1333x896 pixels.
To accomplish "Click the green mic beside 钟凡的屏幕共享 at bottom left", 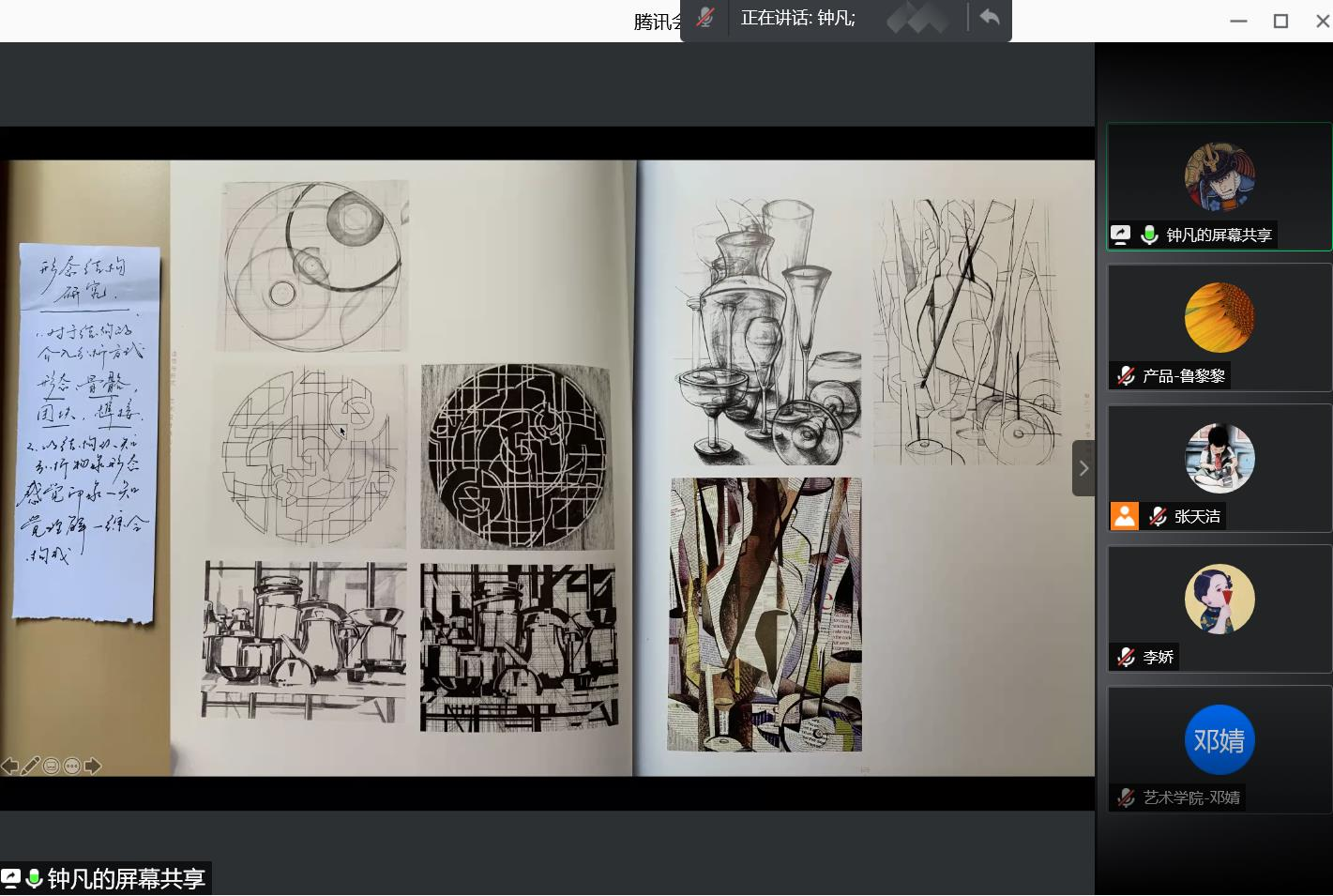I will click(35, 879).
